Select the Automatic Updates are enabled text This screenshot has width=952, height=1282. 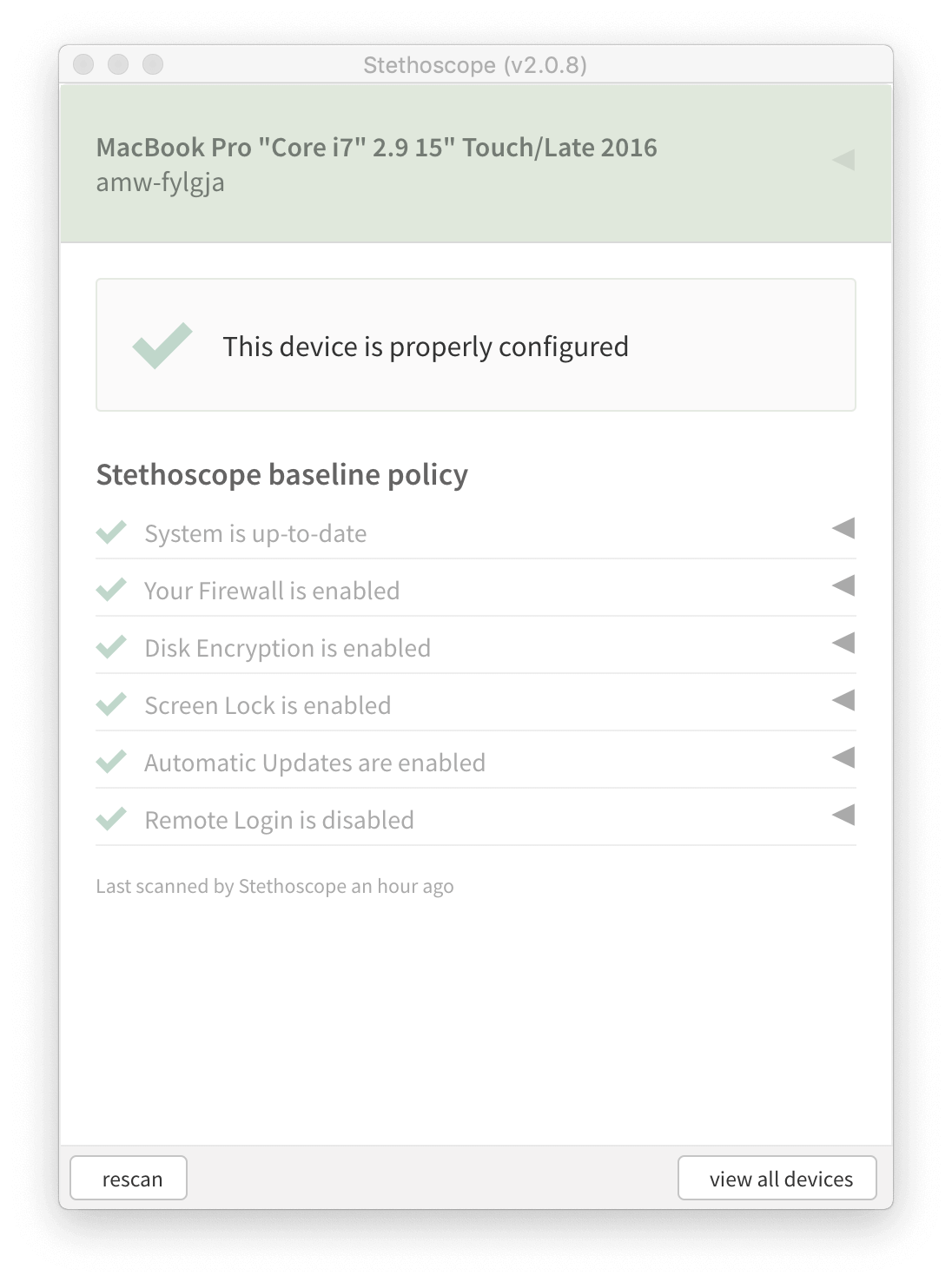pyautogui.click(x=314, y=763)
